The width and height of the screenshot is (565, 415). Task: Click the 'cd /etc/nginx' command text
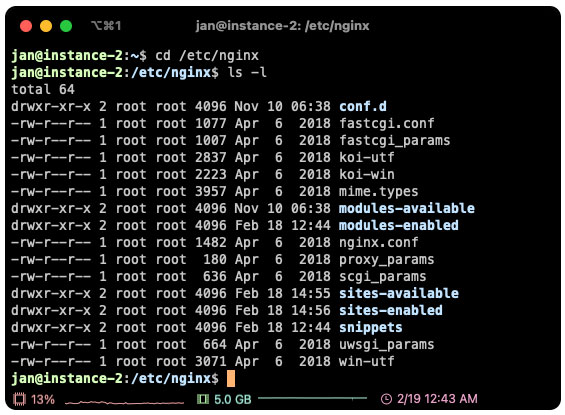207,55
